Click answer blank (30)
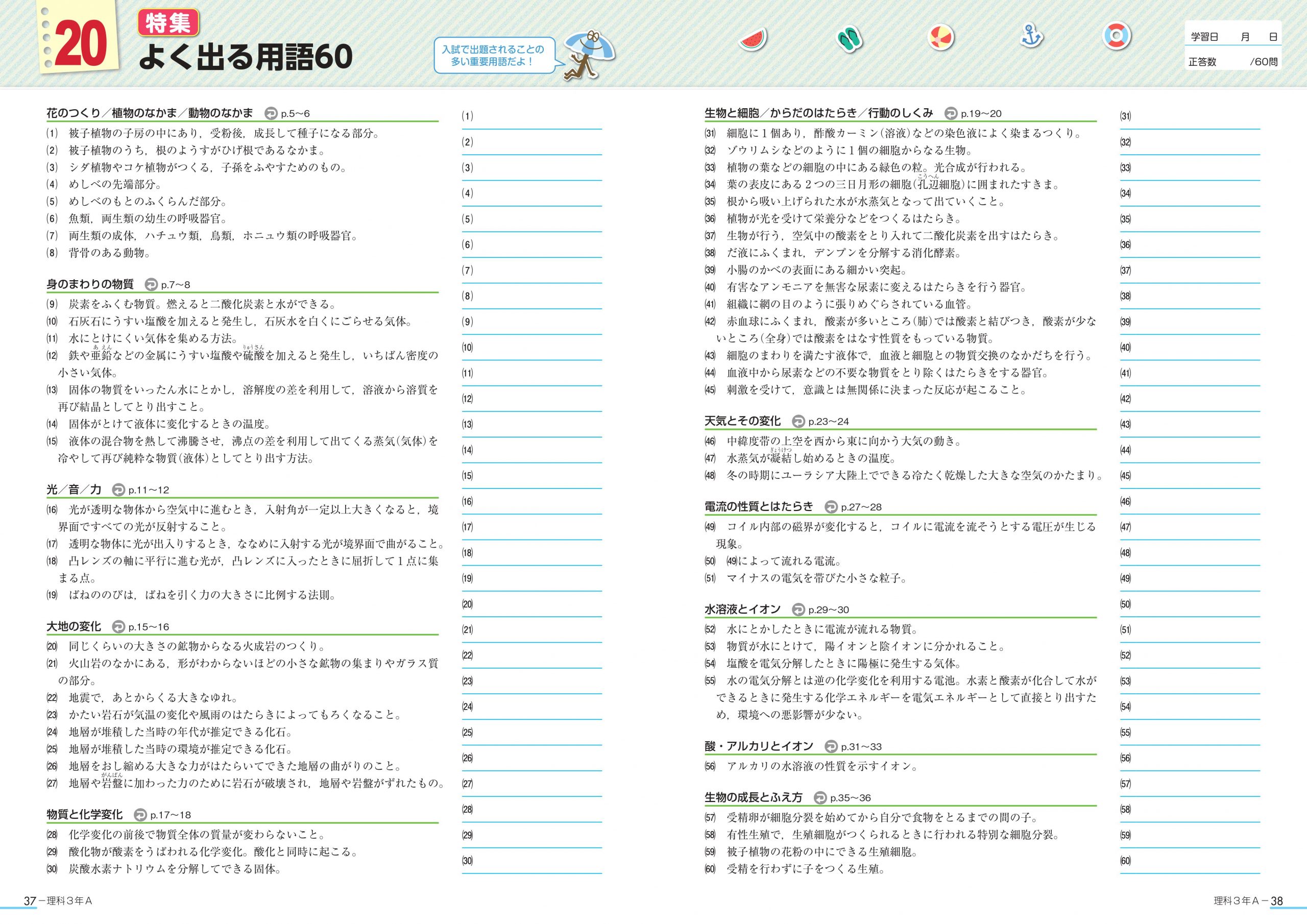Image resolution: width=1307 pixels, height=924 pixels. [531, 864]
